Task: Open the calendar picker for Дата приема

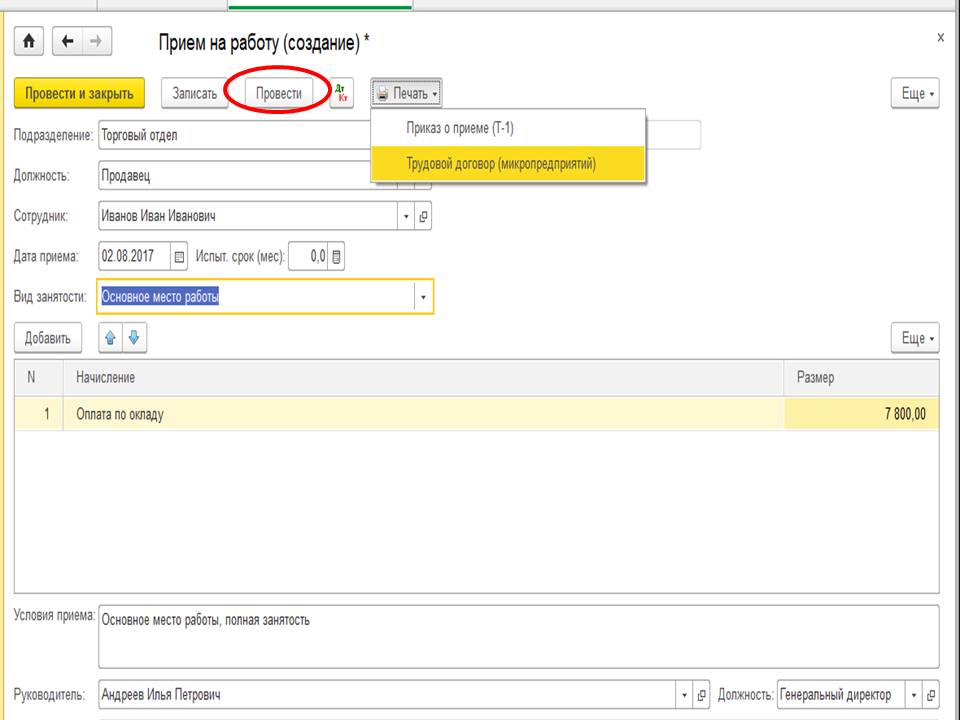Action: tap(179, 257)
